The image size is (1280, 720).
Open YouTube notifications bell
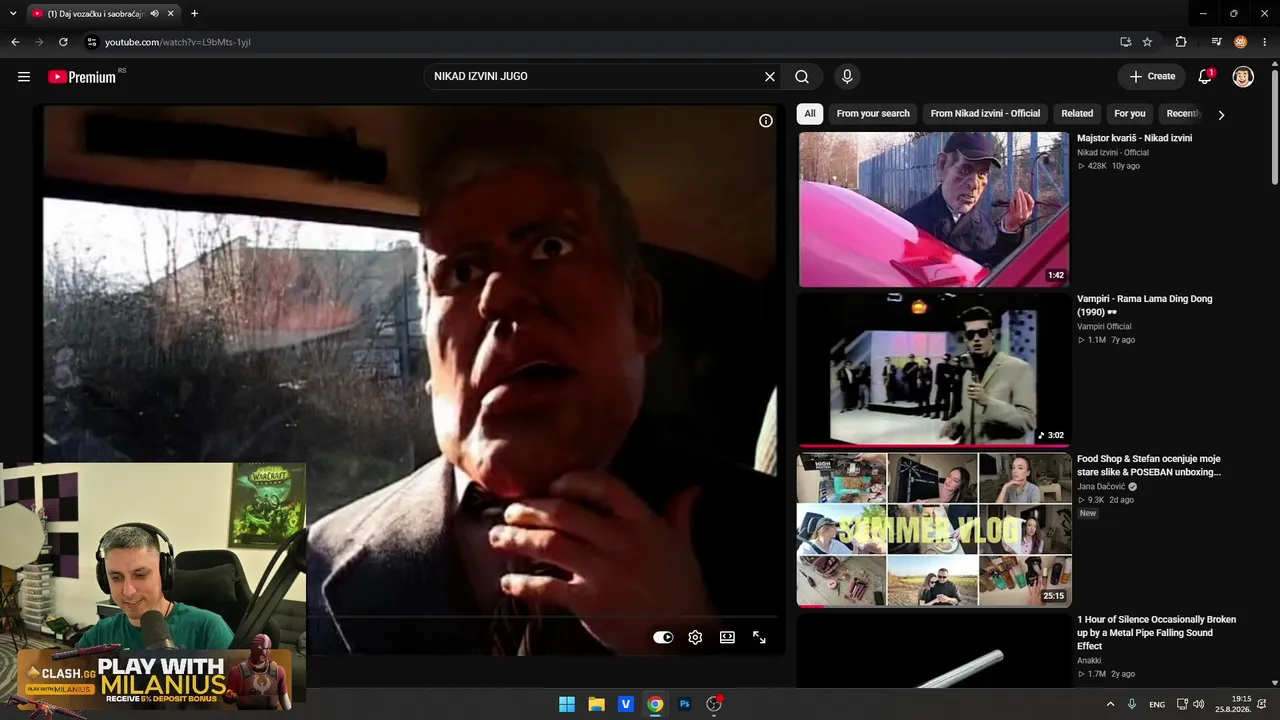pos(1205,76)
